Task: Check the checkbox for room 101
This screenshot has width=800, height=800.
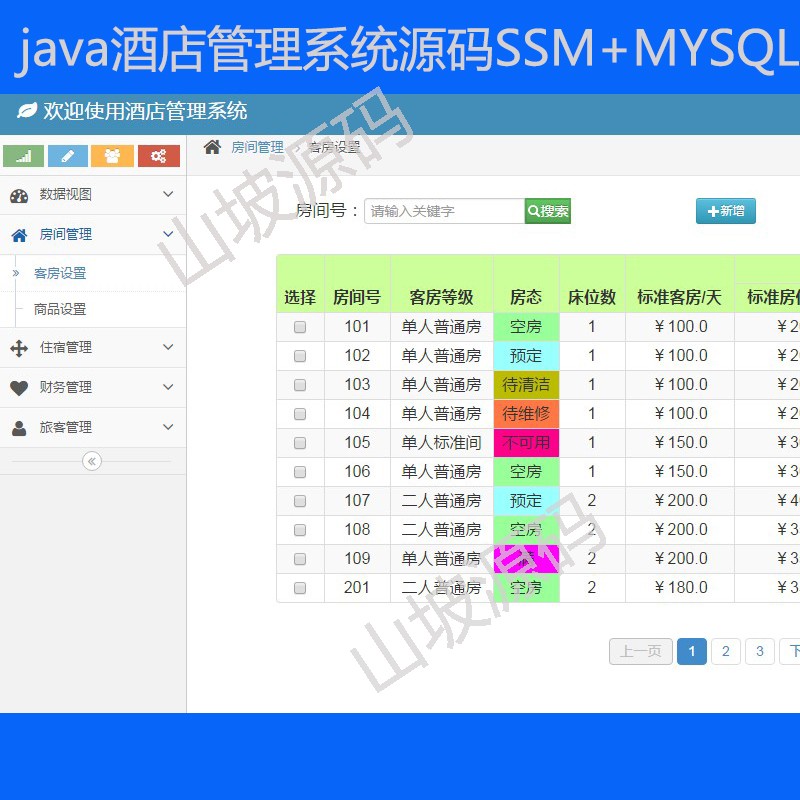Action: tap(299, 326)
